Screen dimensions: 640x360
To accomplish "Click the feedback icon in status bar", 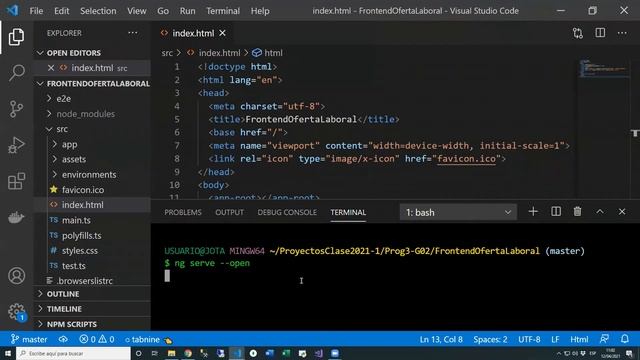I will coord(604,339).
